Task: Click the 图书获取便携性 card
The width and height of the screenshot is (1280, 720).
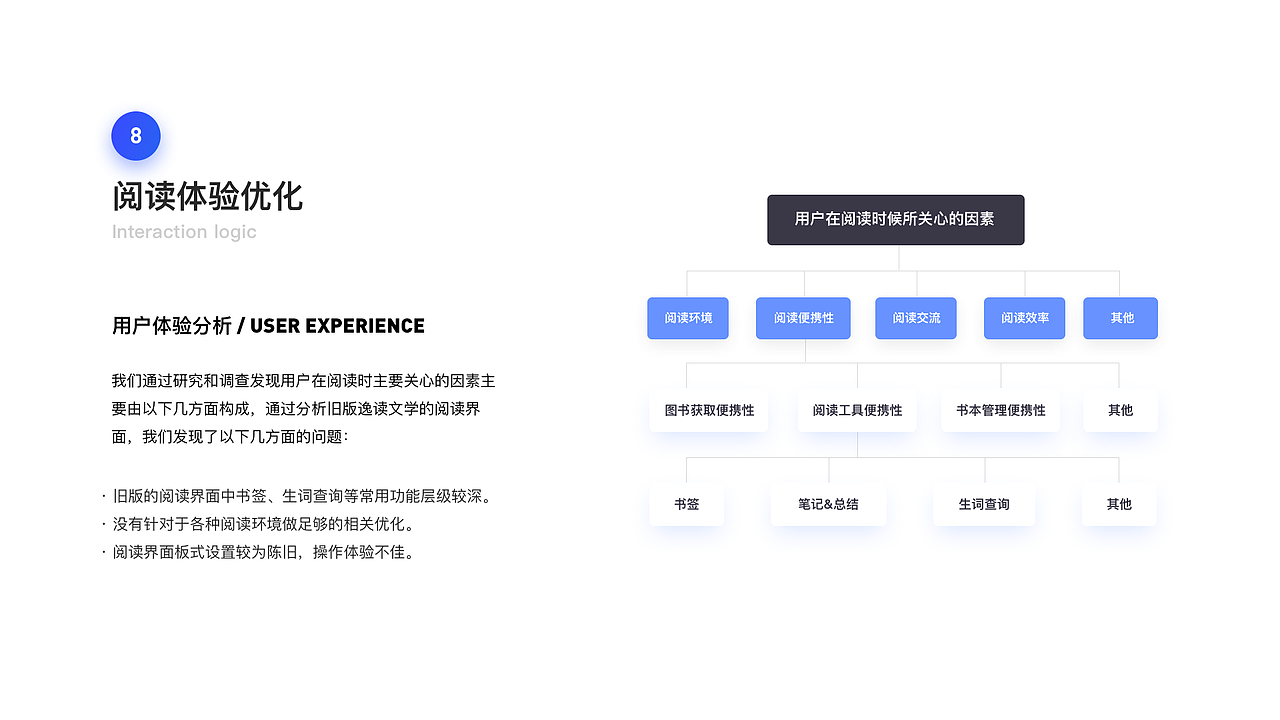Action: (x=709, y=410)
